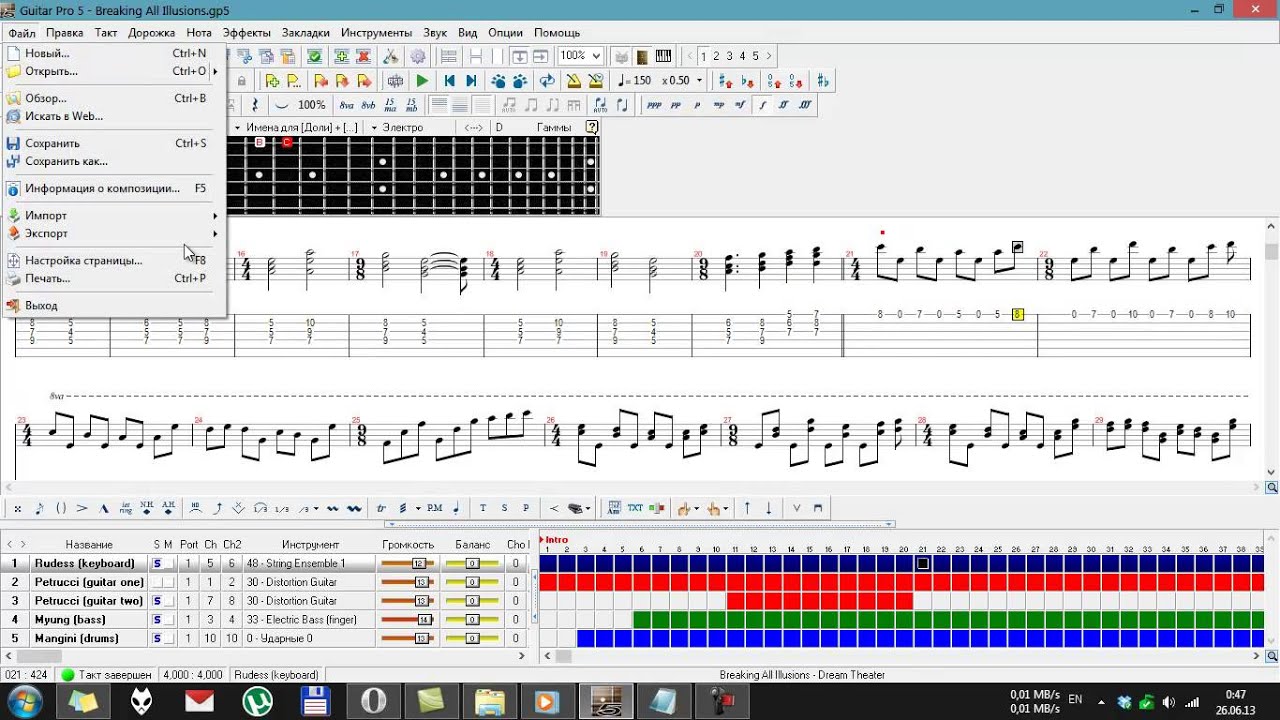Apply artificial harmonic A.H effect
The image size is (1280, 720).
[x=168, y=508]
